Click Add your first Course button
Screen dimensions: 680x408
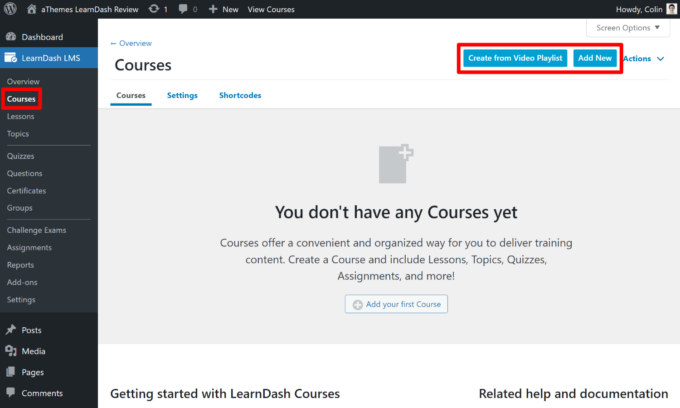pyautogui.click(x=396, y=304)
